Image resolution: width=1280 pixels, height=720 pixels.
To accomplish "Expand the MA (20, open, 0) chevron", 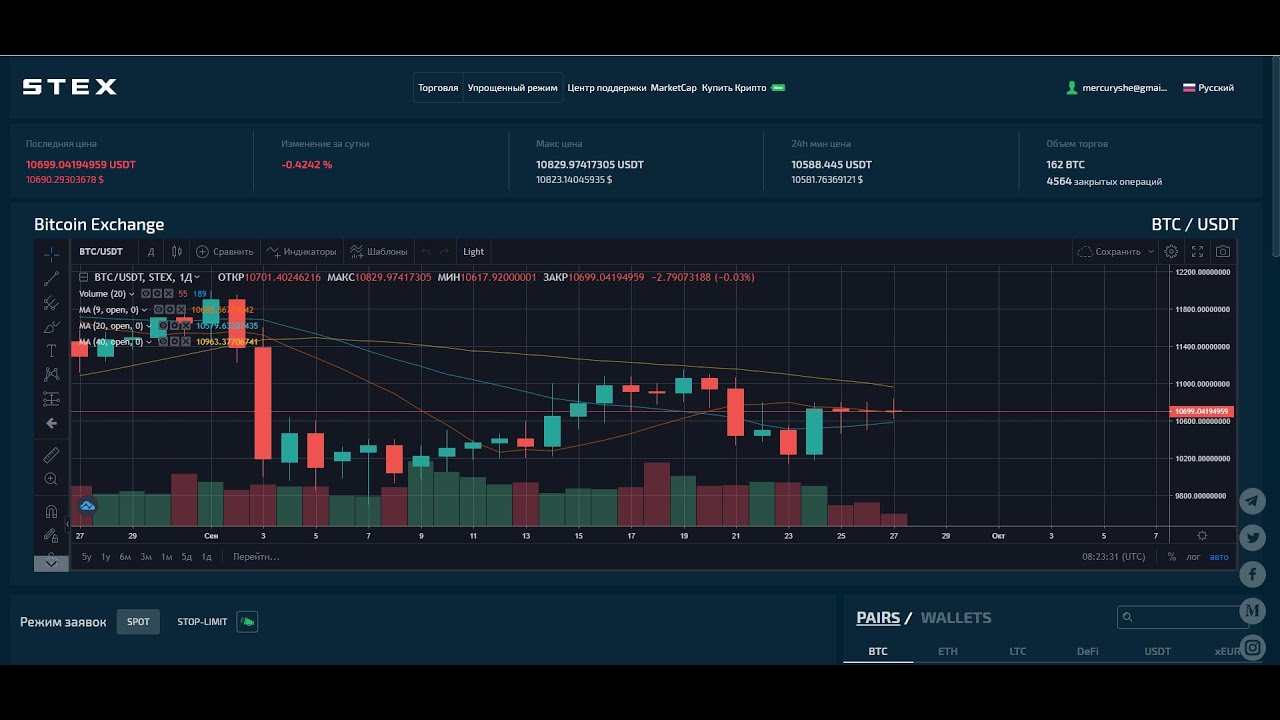I will (x=148, y=326).
